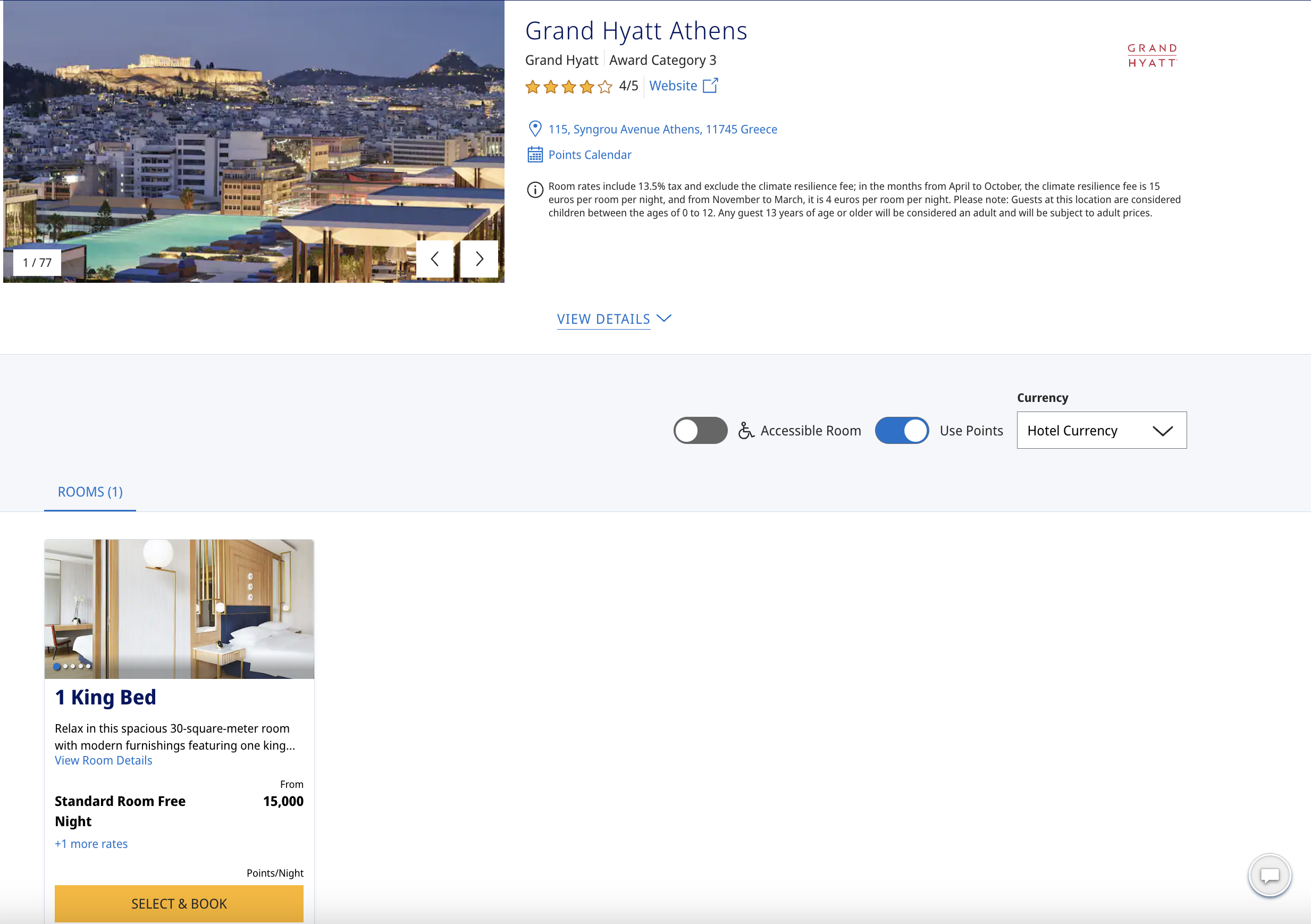Open the 115 Syngrou Avenue address link
Image resolution: width=1311 pixels, height=924 pixels.
click(x=662, y=130)
